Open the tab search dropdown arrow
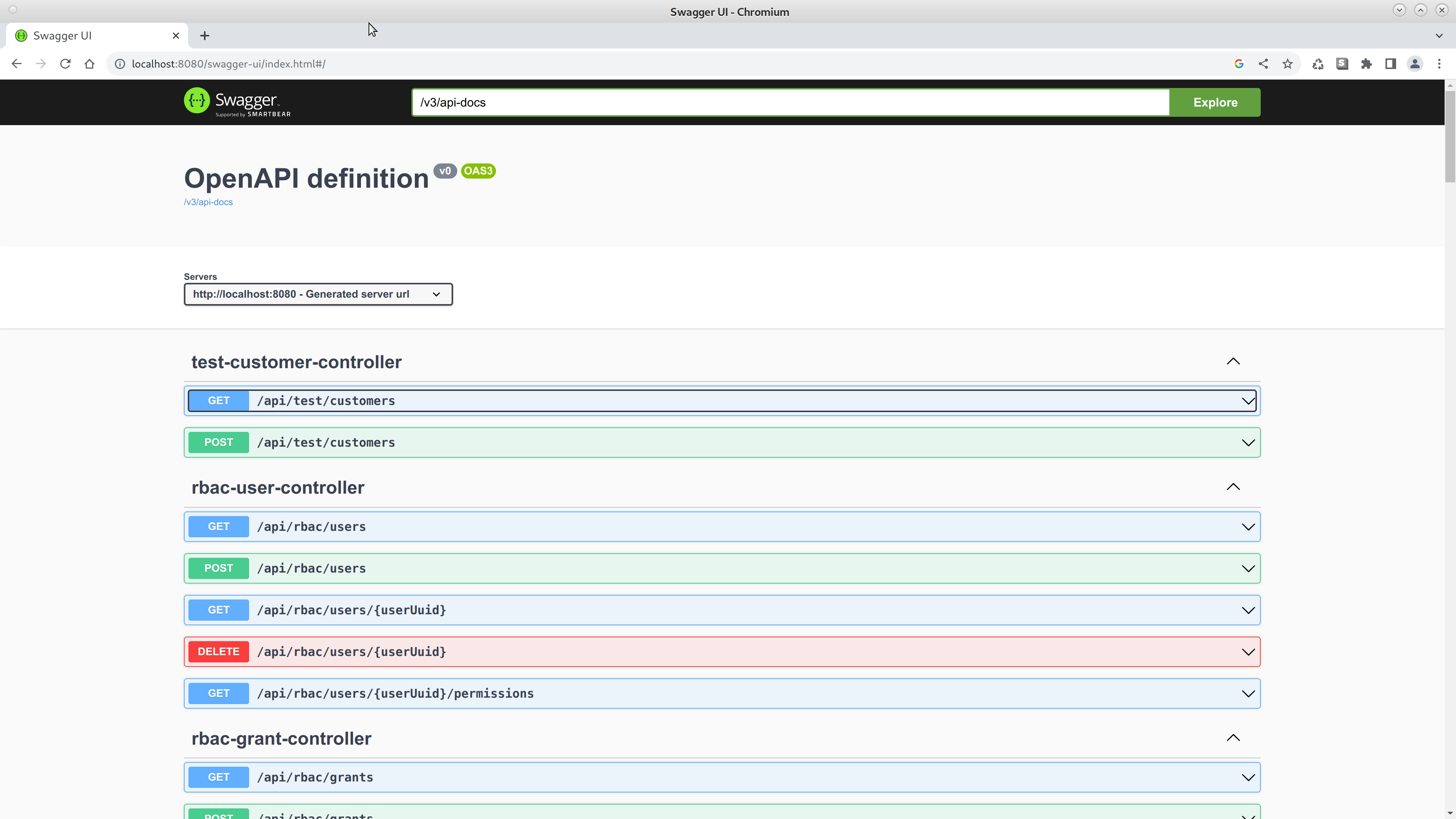 pyautogui.click(x=1439, y=36)
